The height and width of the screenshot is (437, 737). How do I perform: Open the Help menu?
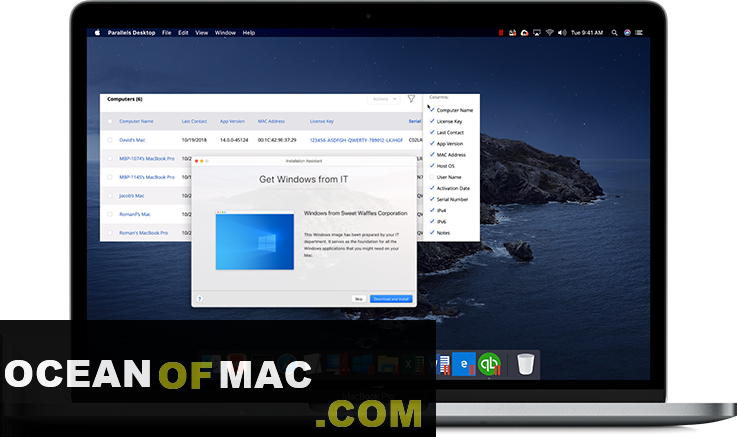coord(249,32)
